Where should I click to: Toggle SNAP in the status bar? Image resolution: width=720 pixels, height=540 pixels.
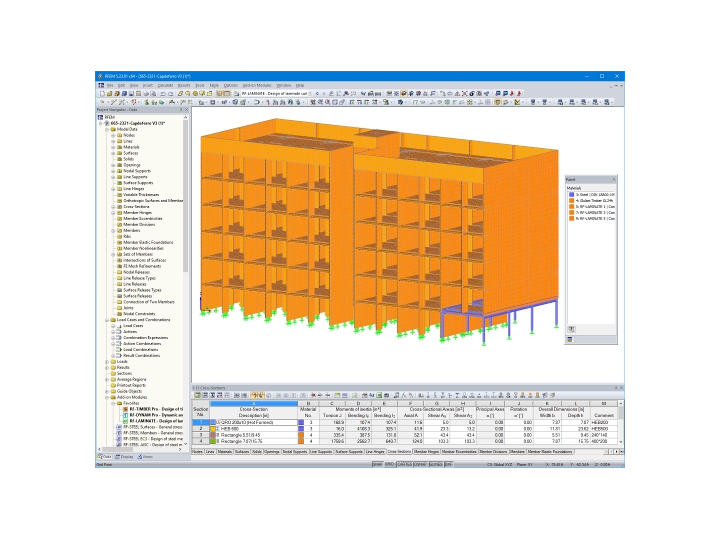click(377, 465)
